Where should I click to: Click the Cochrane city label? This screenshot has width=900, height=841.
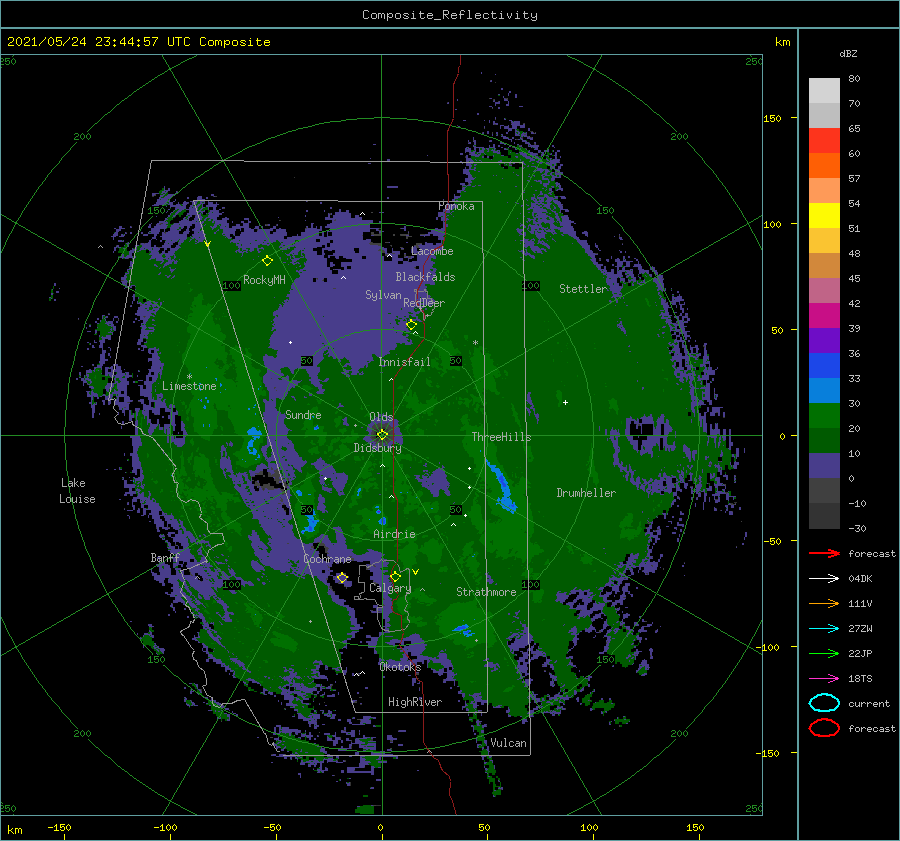point(327,559)
